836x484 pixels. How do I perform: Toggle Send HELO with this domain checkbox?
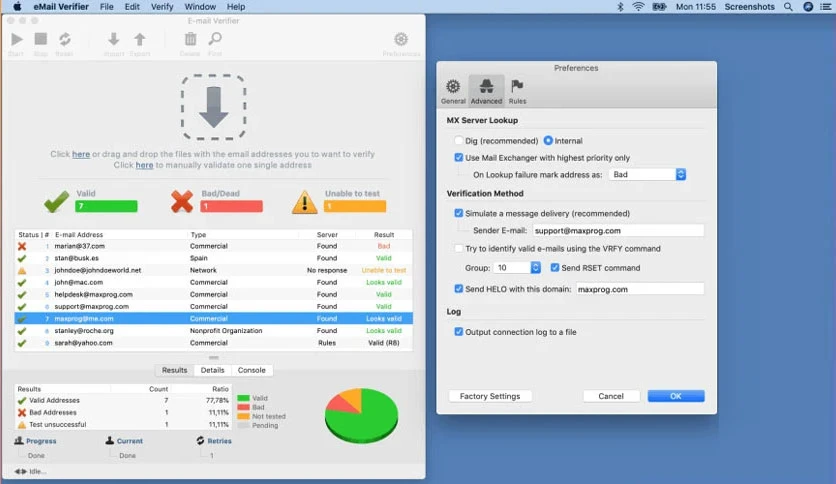pos(459,288)
